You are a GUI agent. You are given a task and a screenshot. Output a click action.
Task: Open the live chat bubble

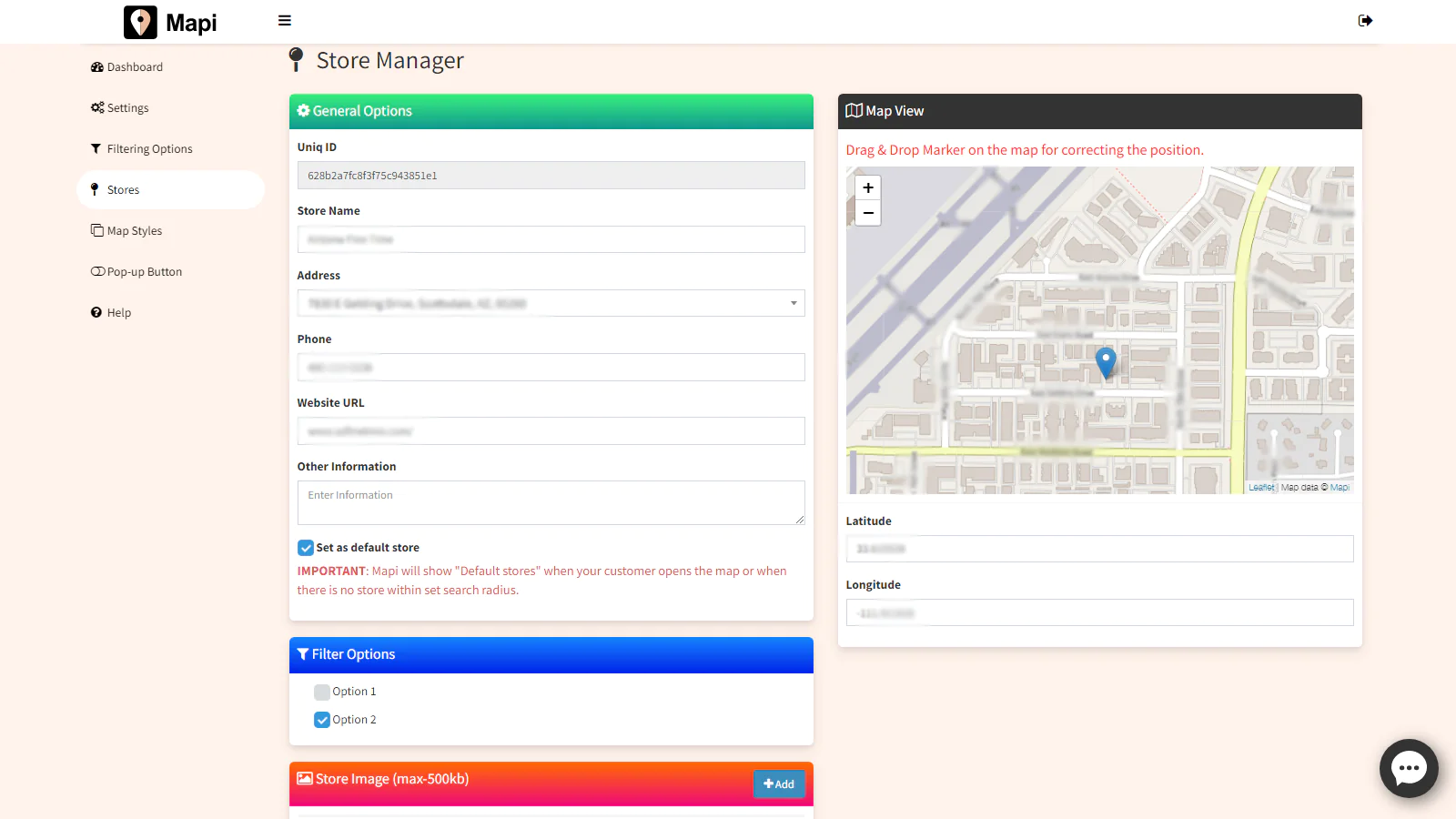[x=1409, y=768]
